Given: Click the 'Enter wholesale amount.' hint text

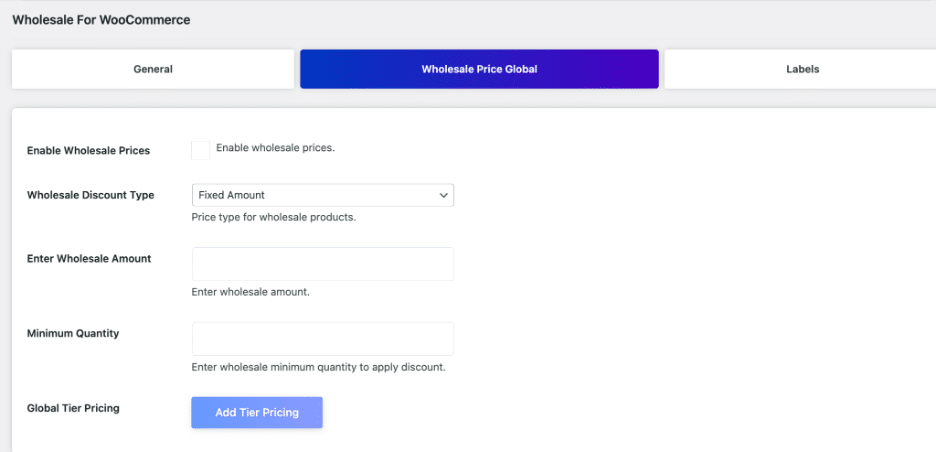Looking at the screenshot, I should click(251, 293).
